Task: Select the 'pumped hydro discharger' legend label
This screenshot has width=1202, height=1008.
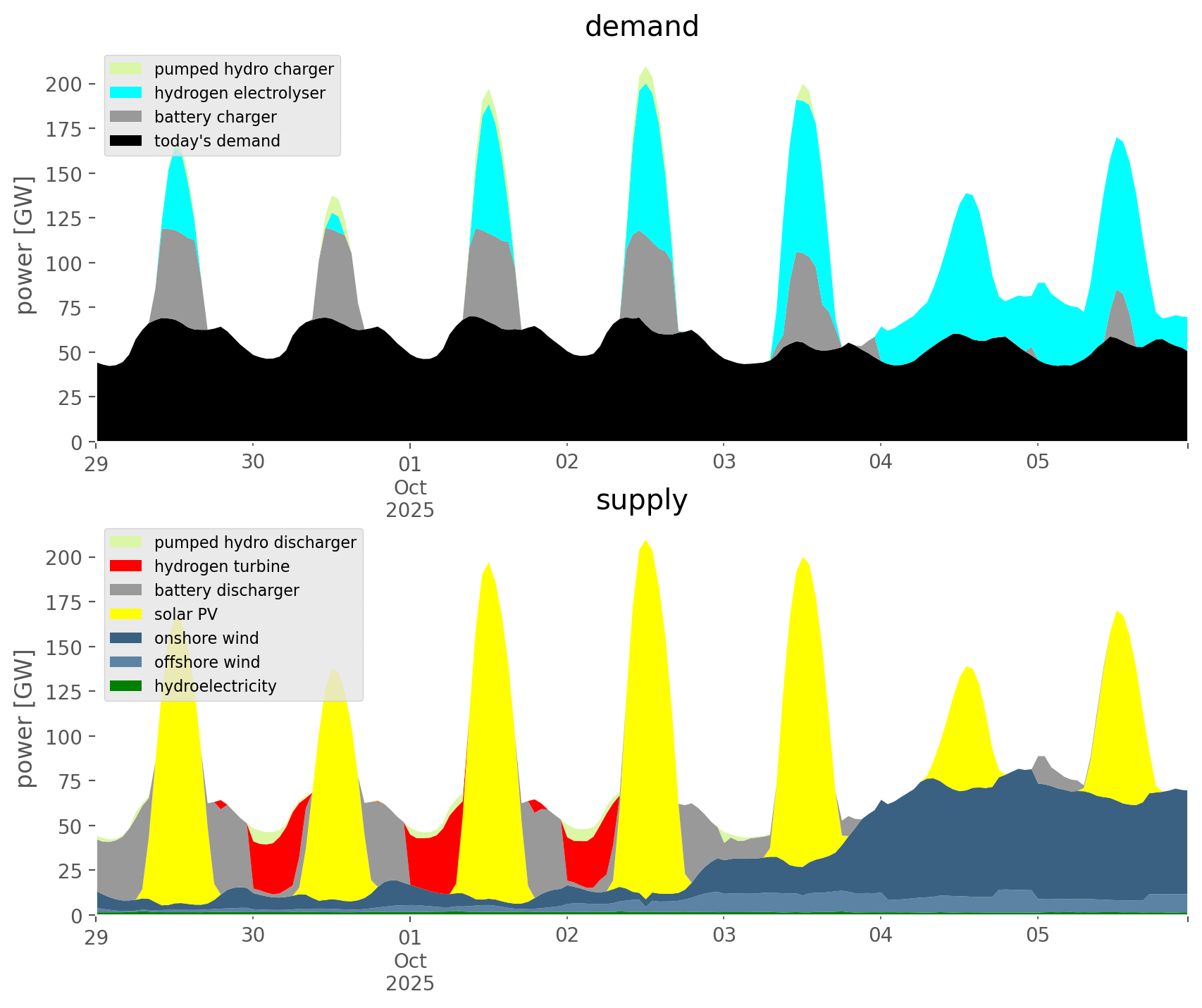Action: [255, 542]
